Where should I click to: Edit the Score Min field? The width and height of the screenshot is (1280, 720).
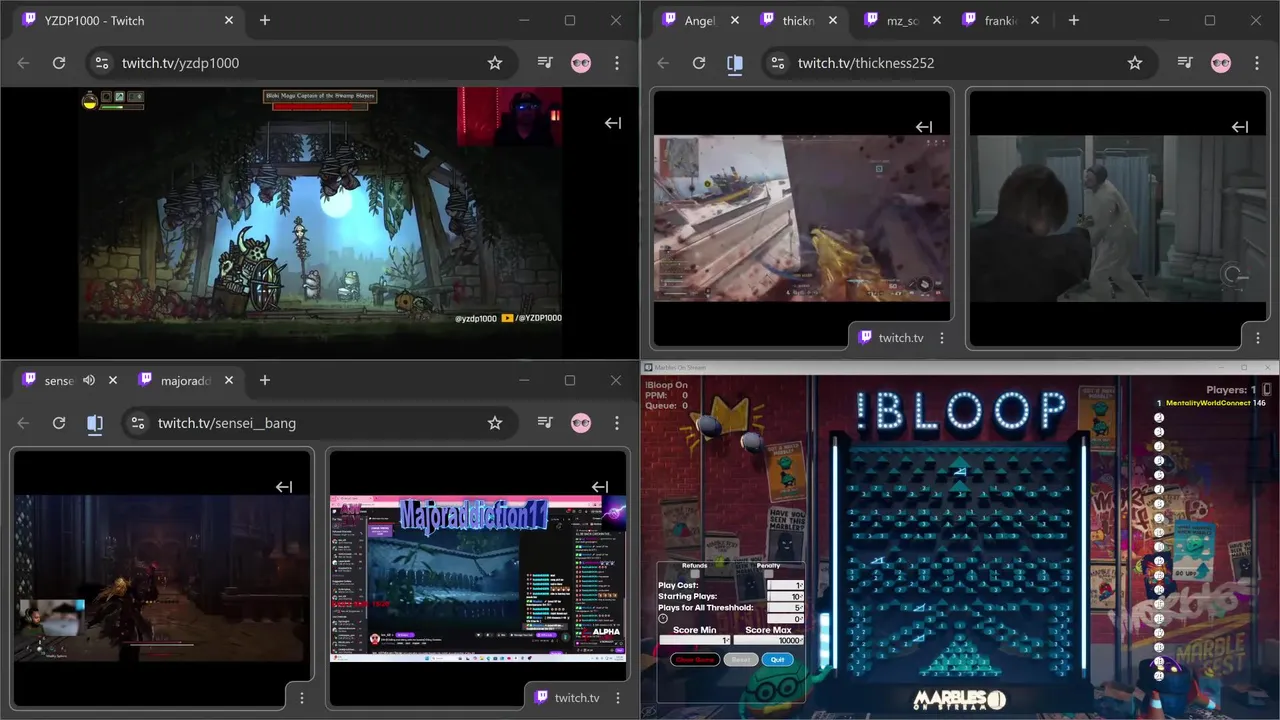(694, 640)
